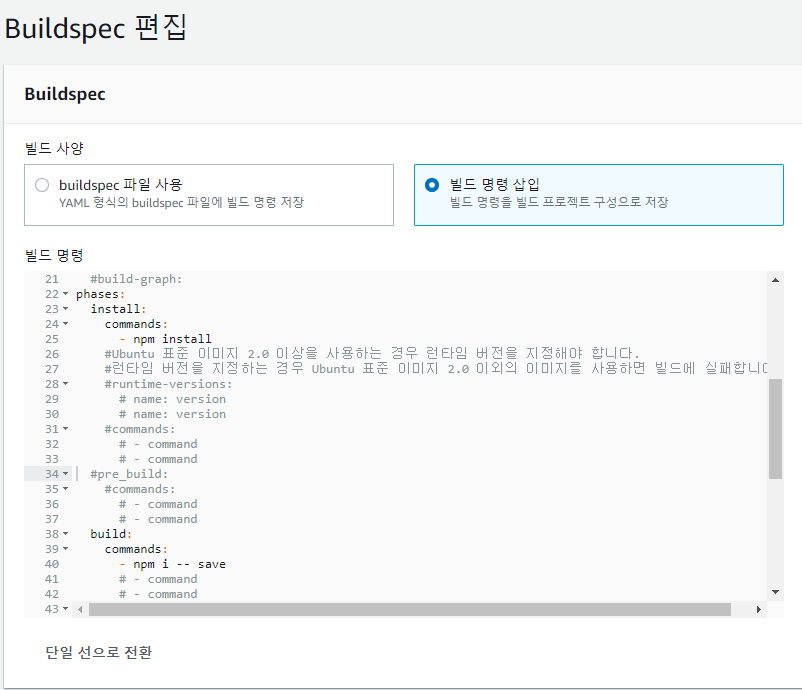Click '# - command' on line 32
This screenshot has width=802, height=690.
tap(158, 444)
